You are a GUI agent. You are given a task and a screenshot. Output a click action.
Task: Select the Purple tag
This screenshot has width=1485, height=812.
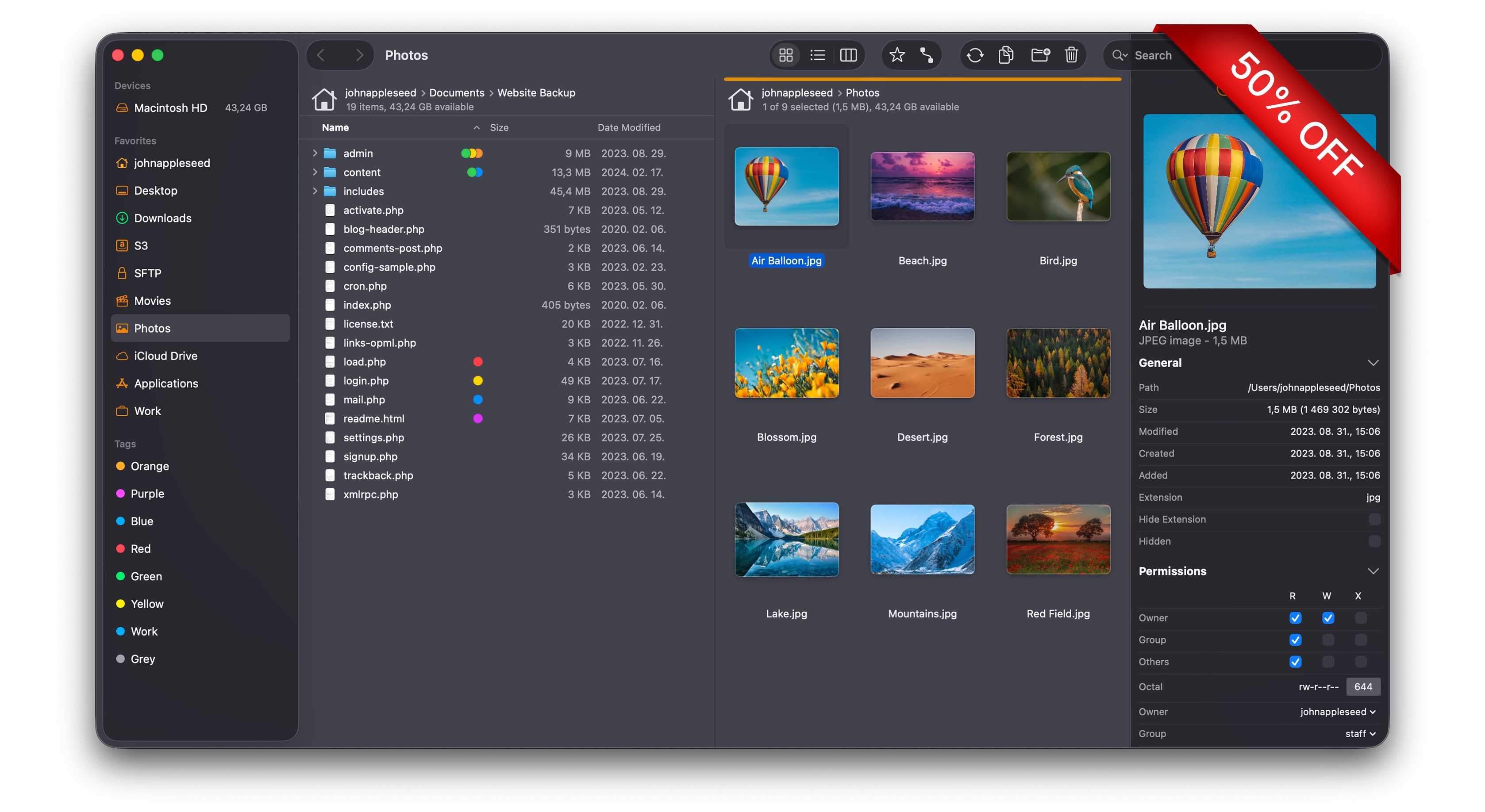[x=147, y=494]
